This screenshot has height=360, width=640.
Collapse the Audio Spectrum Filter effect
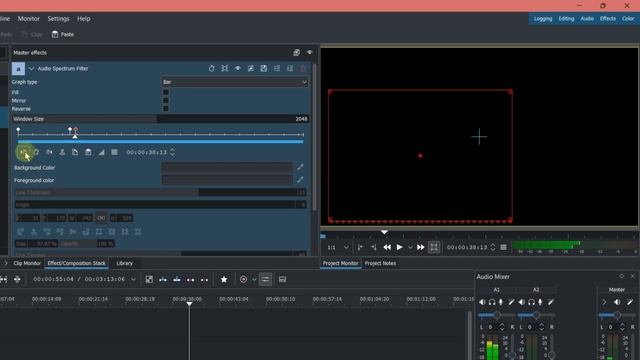coord(31,69)
